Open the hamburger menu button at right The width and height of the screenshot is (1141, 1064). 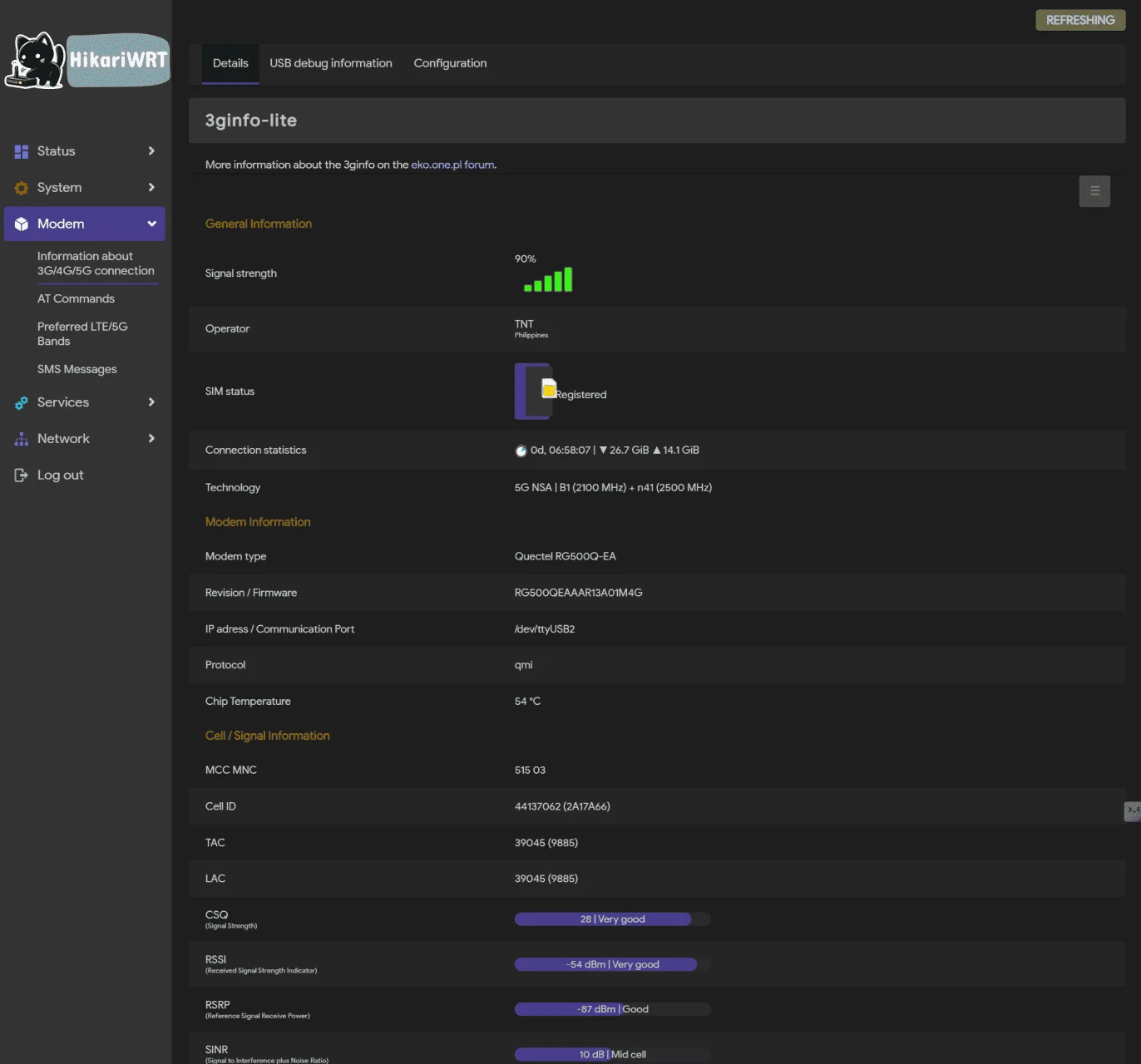pyautogui.click(x=1094, y=191)
